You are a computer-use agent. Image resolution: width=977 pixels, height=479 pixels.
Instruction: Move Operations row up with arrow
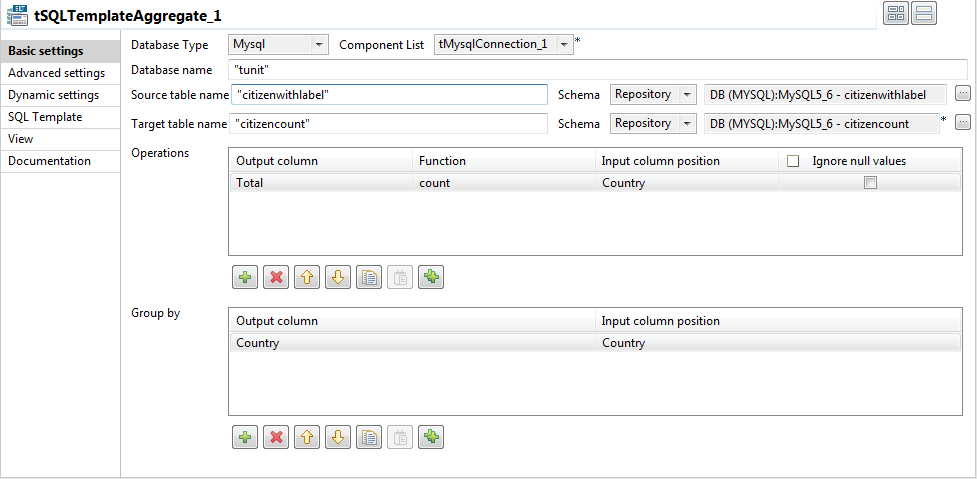click(x=307, y=277)
